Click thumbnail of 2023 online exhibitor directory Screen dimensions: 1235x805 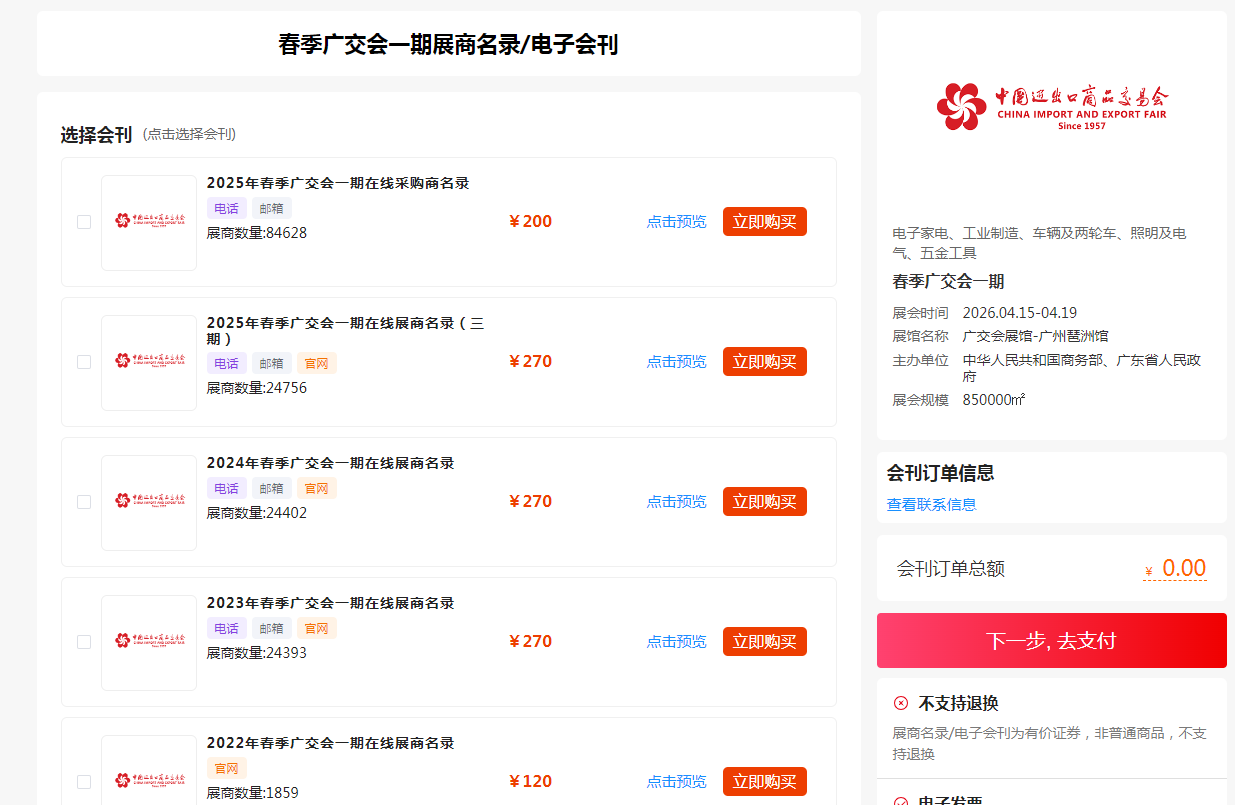tap(149, 642)
